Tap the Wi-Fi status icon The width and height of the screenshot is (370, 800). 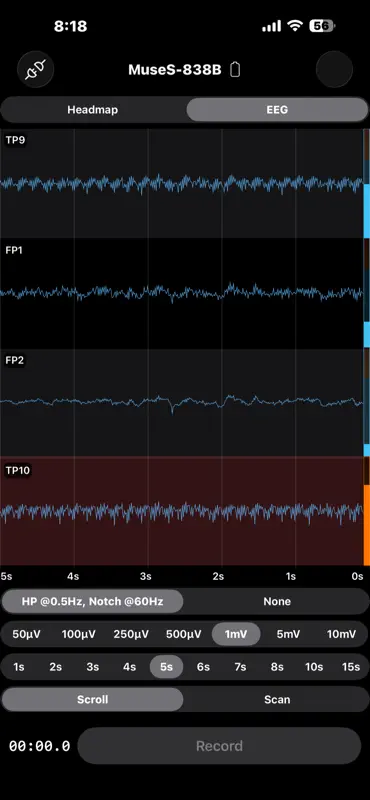pos(294,26)
